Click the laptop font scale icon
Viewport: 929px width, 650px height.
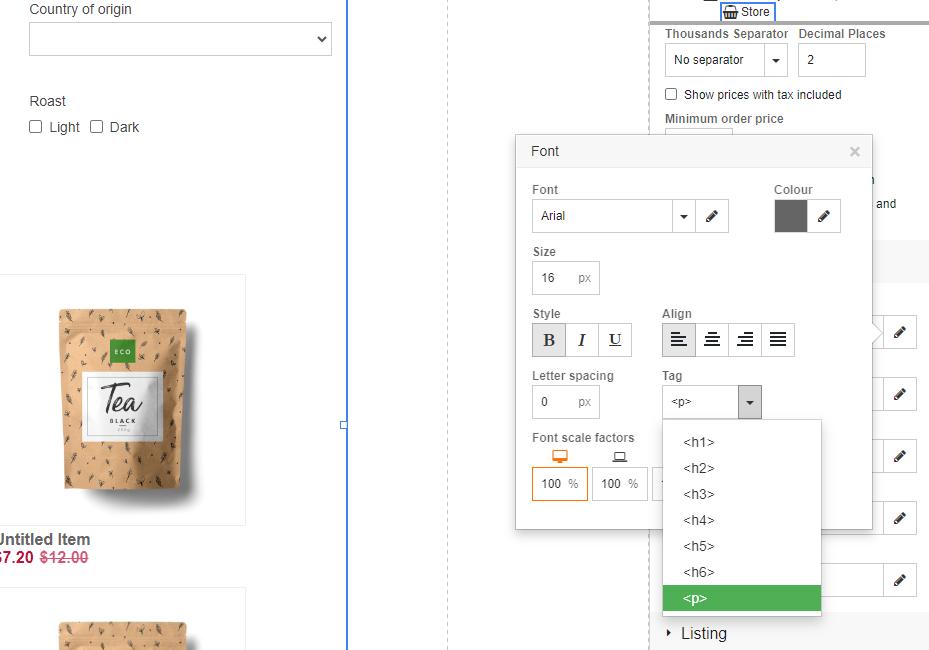point(619,456)
